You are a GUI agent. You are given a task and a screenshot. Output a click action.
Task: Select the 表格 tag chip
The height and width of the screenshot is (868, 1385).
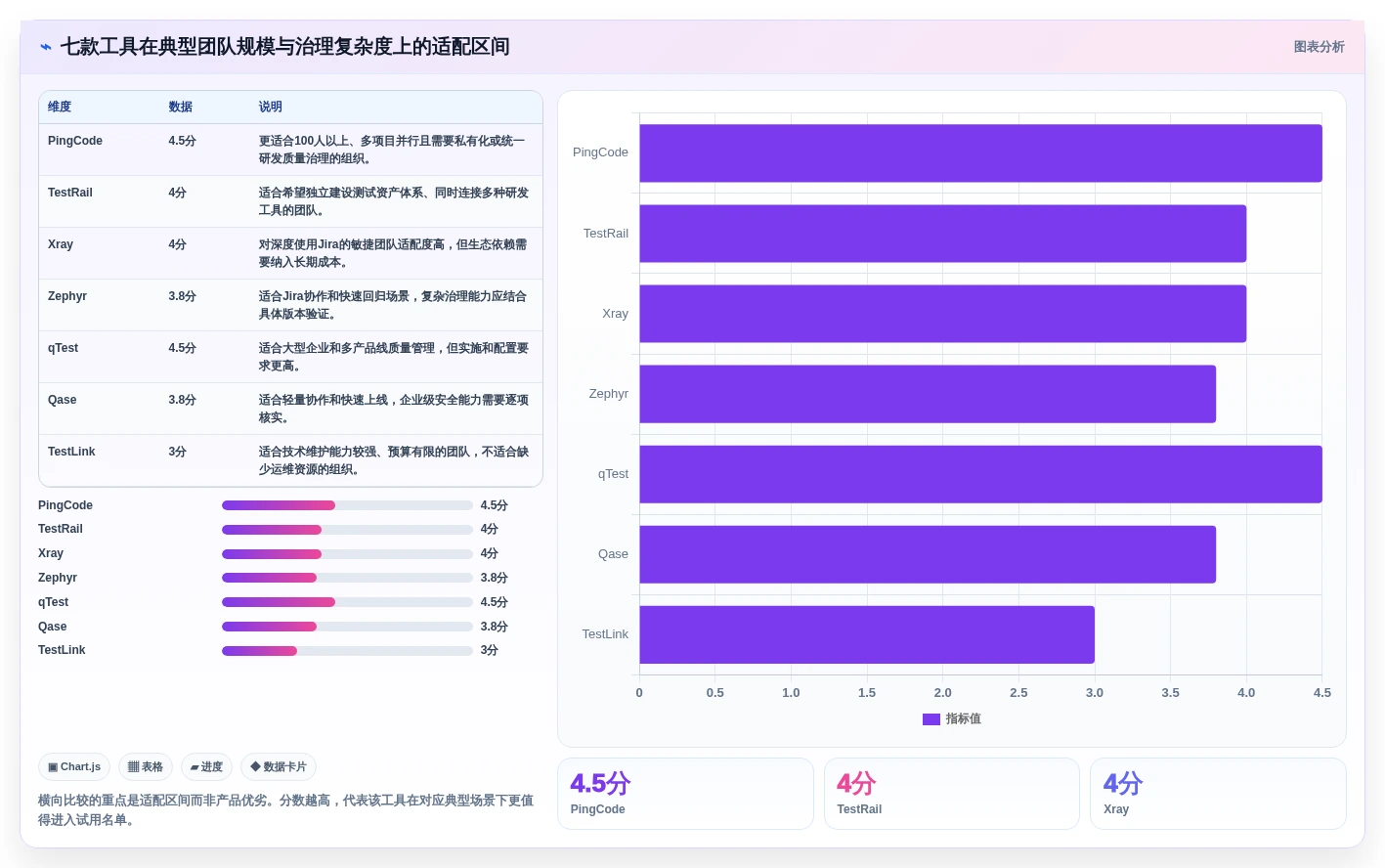146,767
